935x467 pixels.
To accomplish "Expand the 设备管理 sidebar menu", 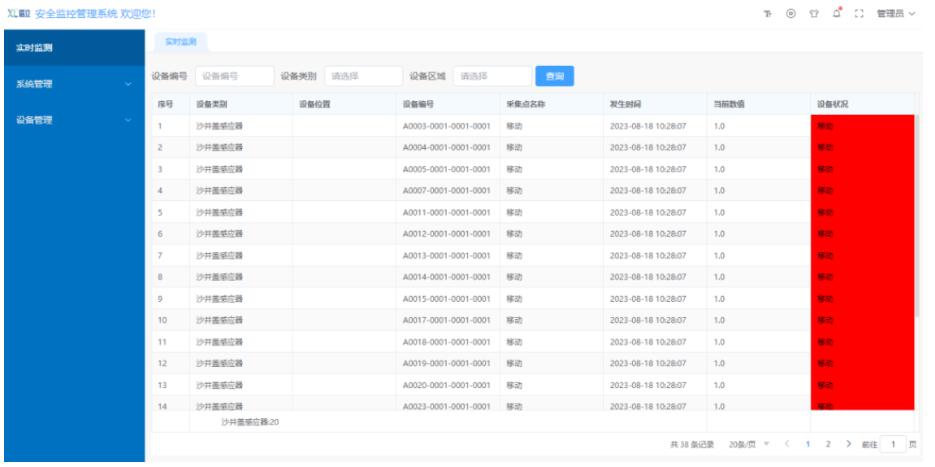I will pos(72,120).
